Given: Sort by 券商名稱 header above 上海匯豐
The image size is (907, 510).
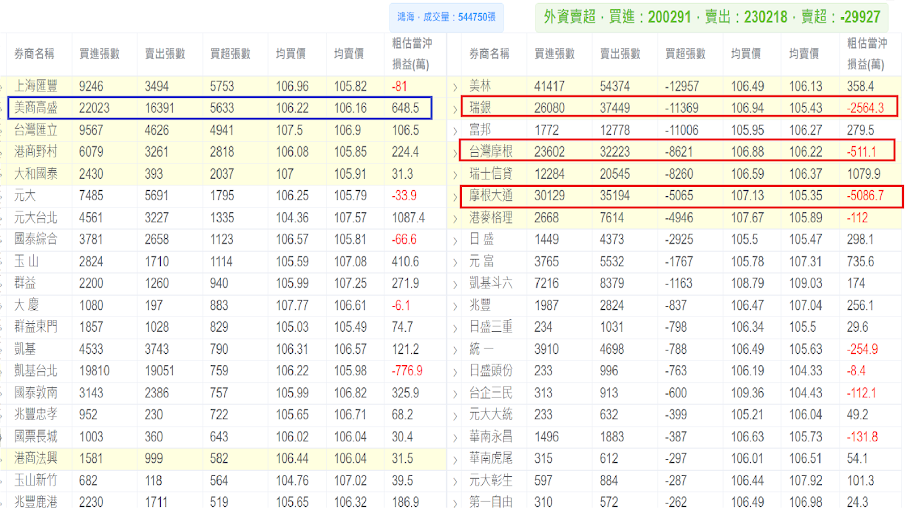Looking at the screenshot, I should pyautogui.click(x=34, y=54).
